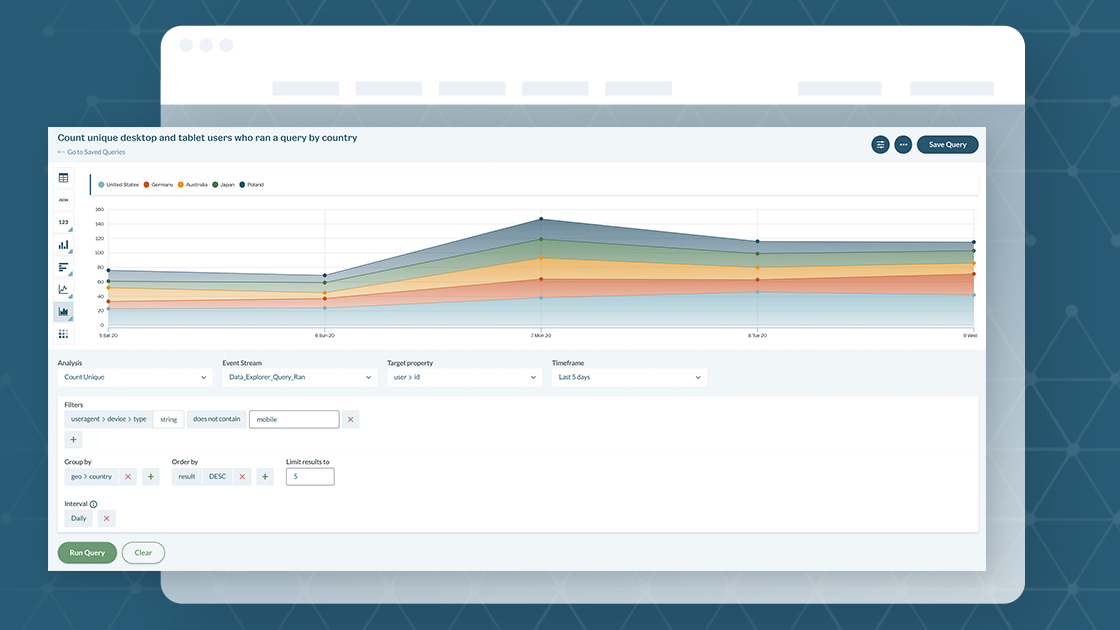The width and height of the screenshot is (1120, 630).
Task: Select the single metric (123) view
Action: click(x=63, y=223)
